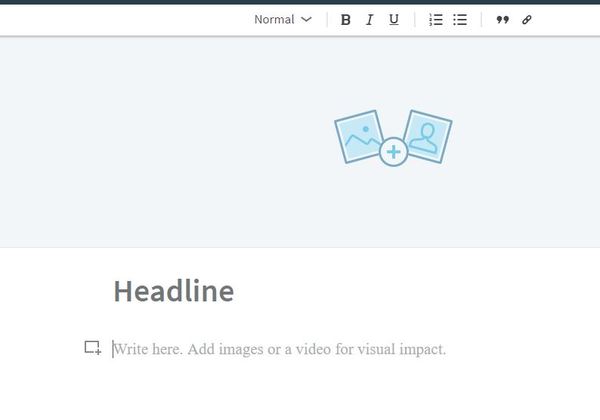The width and height of the screenshot is (600, 420).
Task: Focus the 'Write here' body text area
Action: [x=280, y=349]
